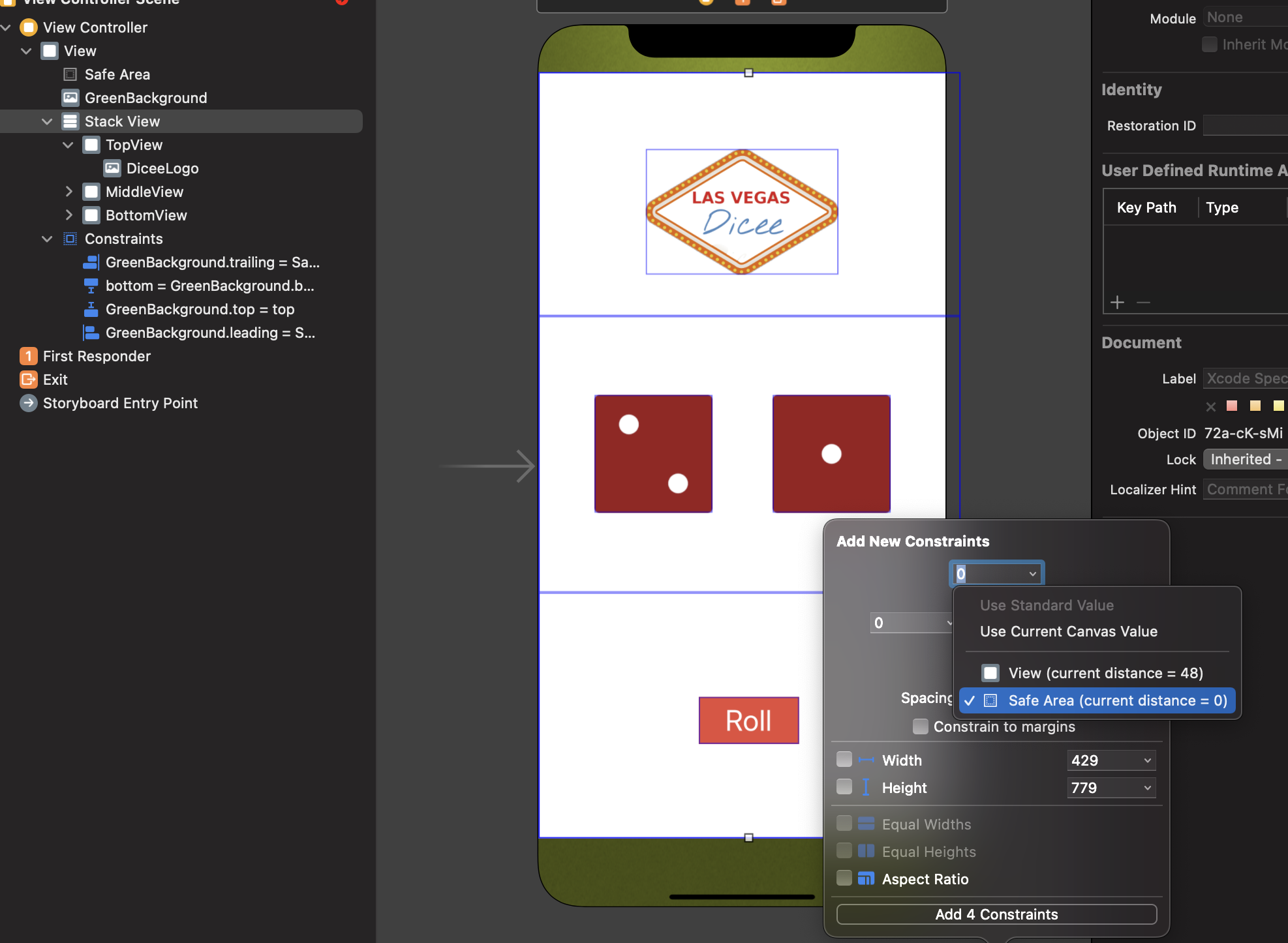Open the Height value dropdown
The image size is (1288, 943).
pyautogui.click(x=1147, y=788)
